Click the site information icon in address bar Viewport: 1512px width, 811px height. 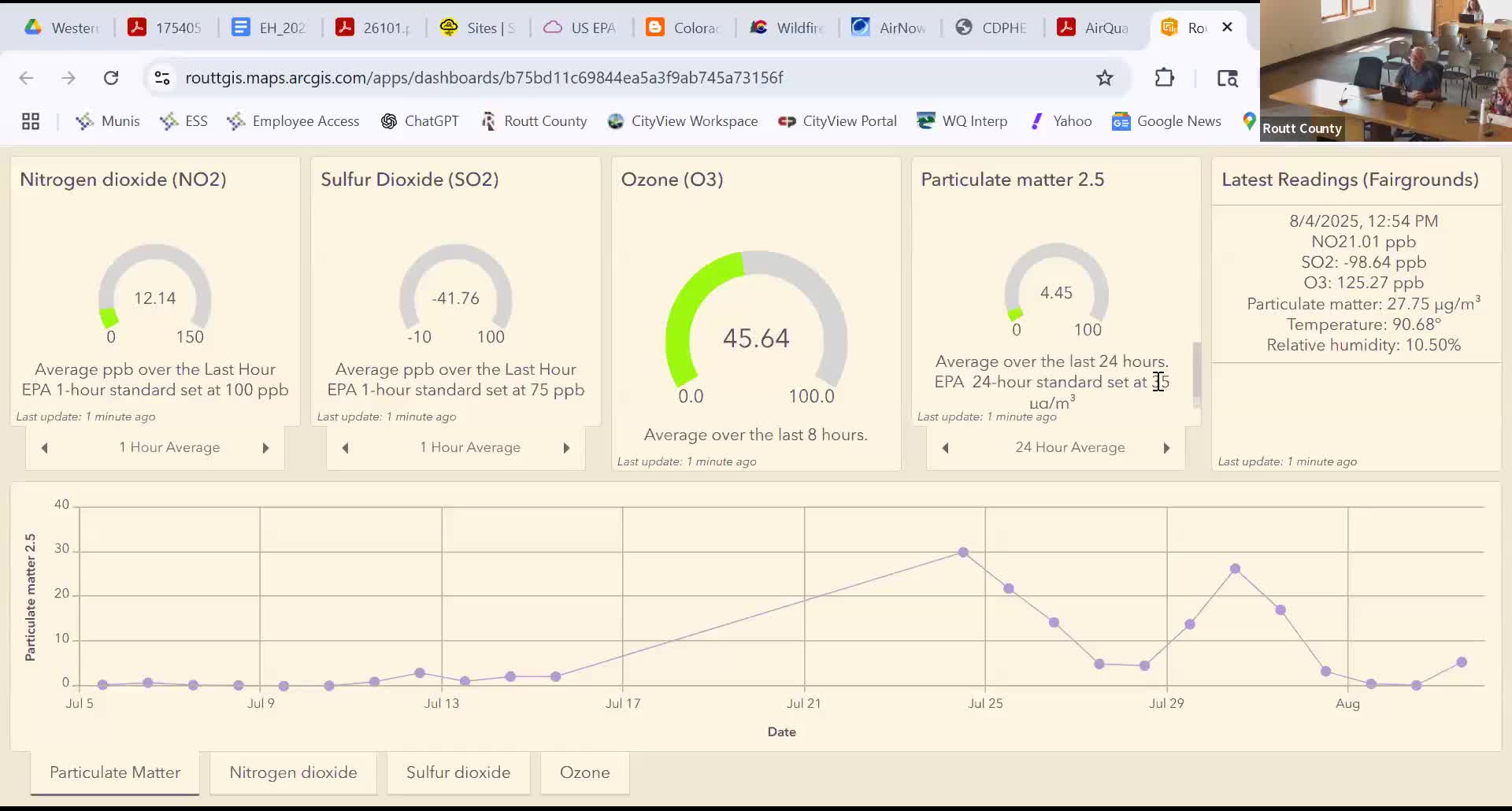tap(162, 78)
